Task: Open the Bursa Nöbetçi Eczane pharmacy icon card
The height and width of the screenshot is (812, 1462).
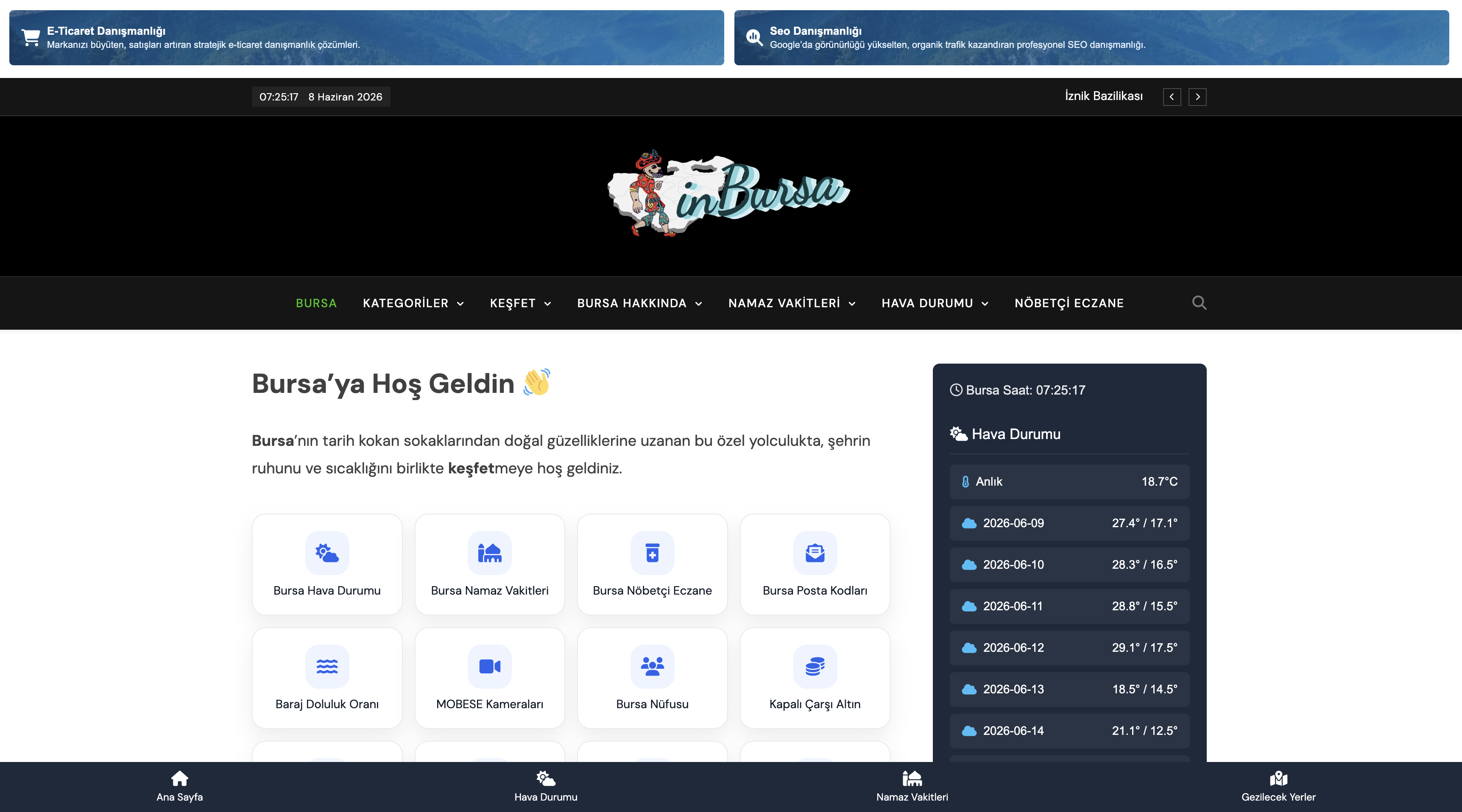Action: (x=652, y=564)
